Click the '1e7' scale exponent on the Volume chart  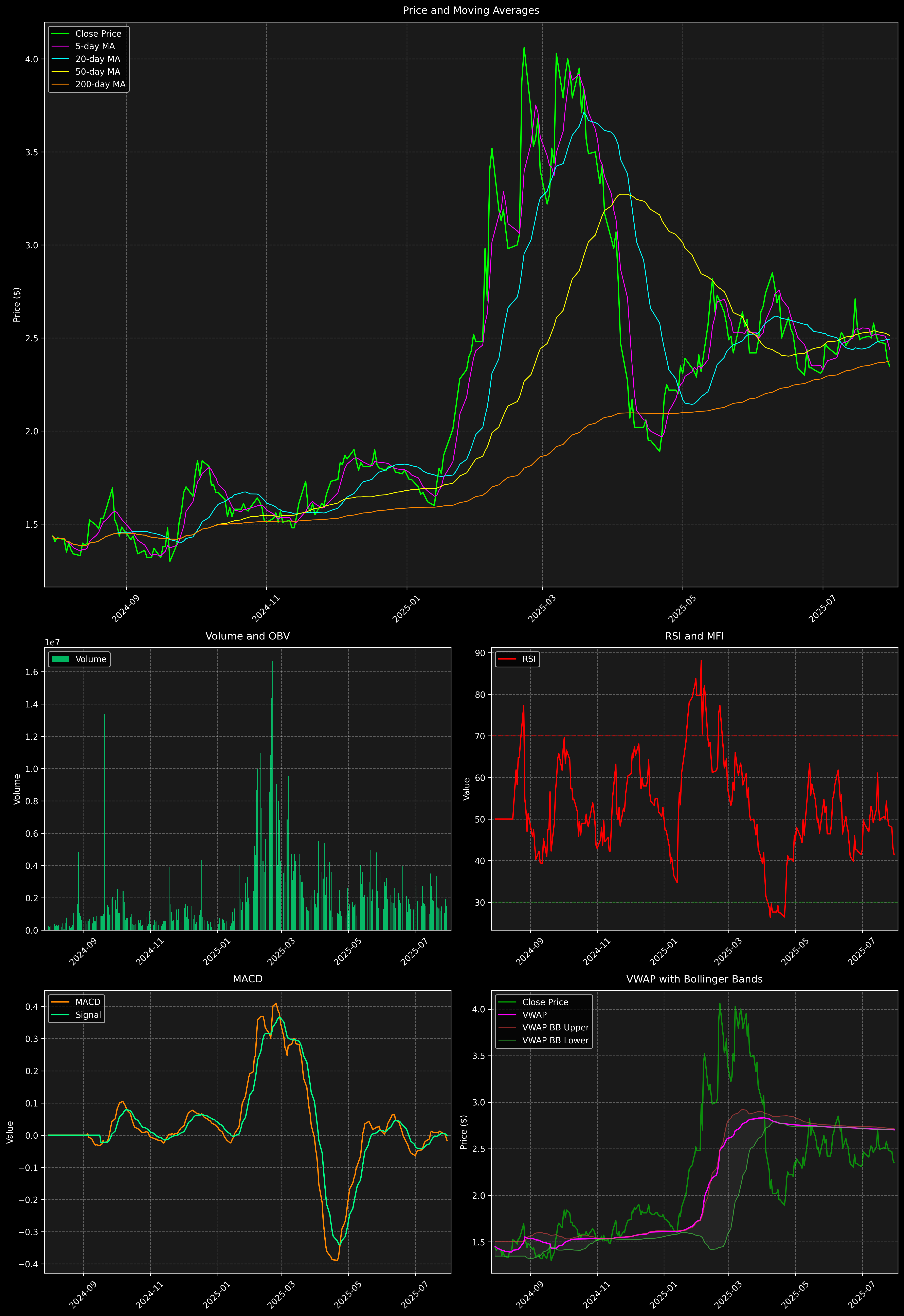(52, 643)
